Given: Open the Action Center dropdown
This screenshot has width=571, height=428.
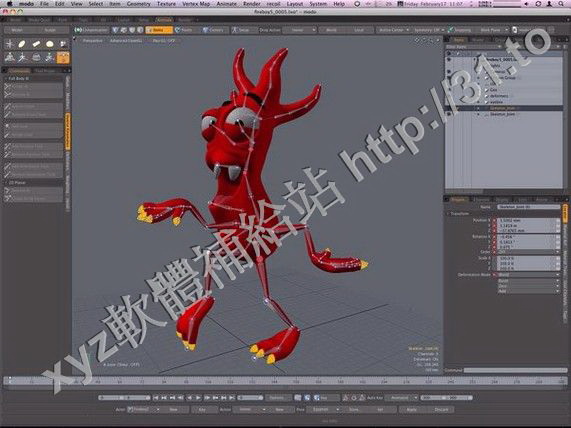Looking at the screenshot, I should point(393,30).
